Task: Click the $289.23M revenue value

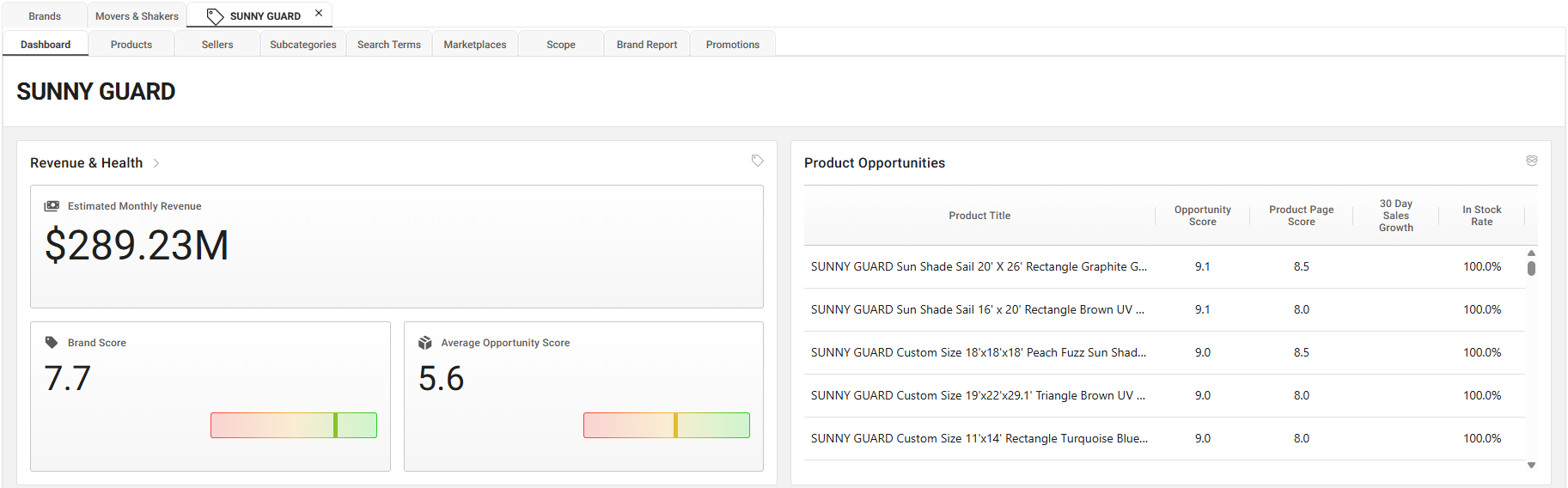Action: tap(137, 246)
